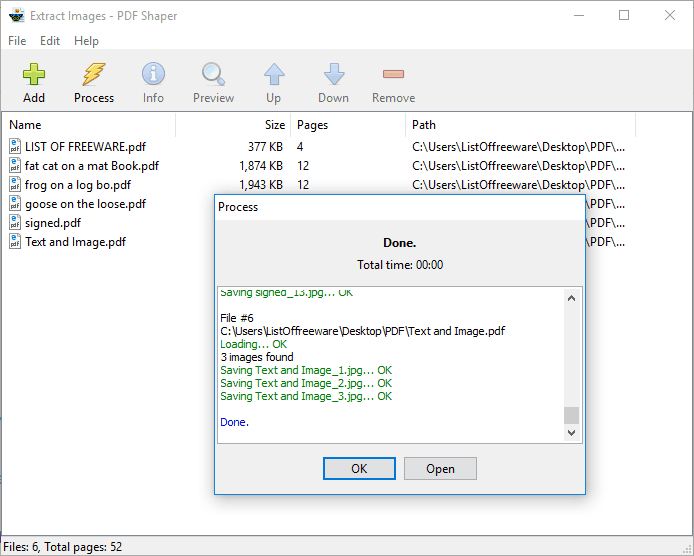The image size is (694, 556).
Task: Click the 1,874 KB size cell
Action: coord(261,166)
